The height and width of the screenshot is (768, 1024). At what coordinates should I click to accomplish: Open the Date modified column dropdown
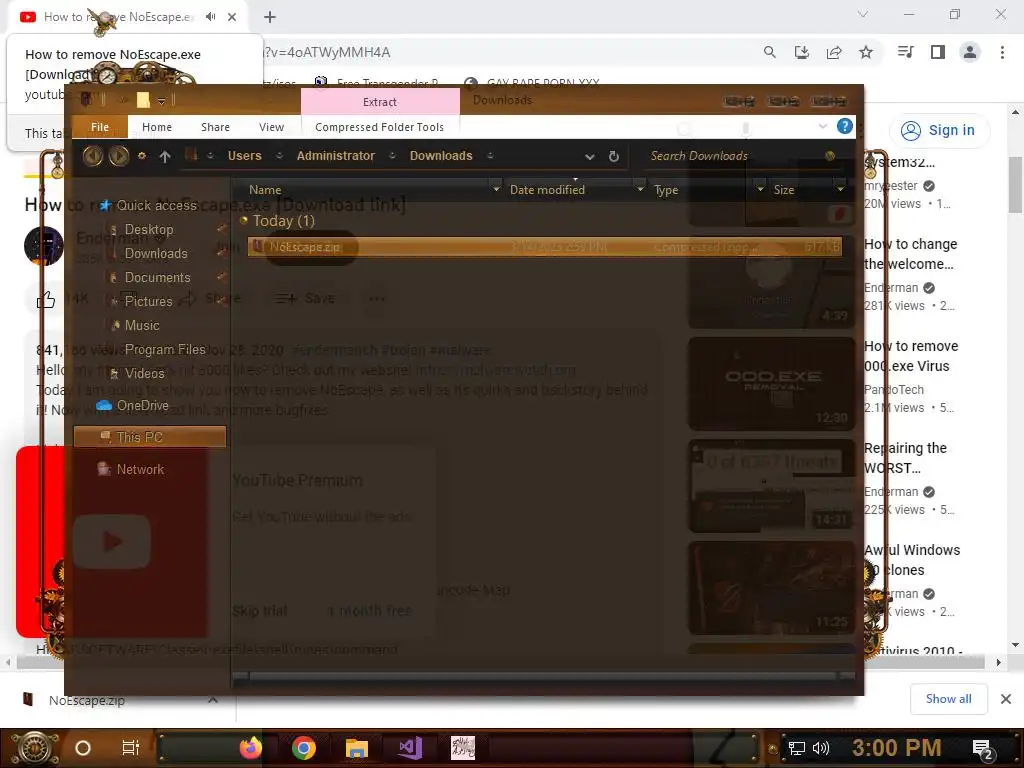coord(640,189)
